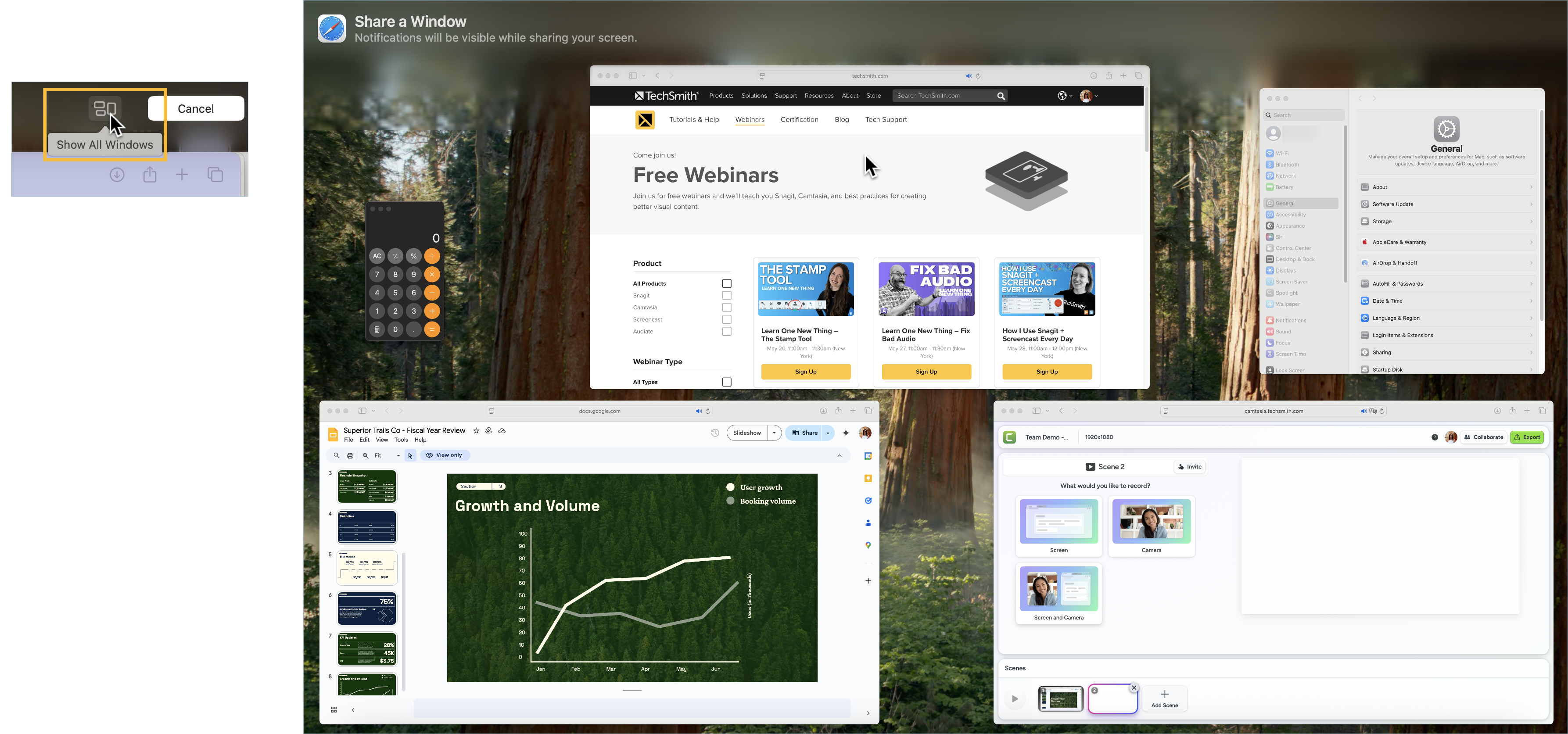Open Date & Time settings row

click(1446, 301)
